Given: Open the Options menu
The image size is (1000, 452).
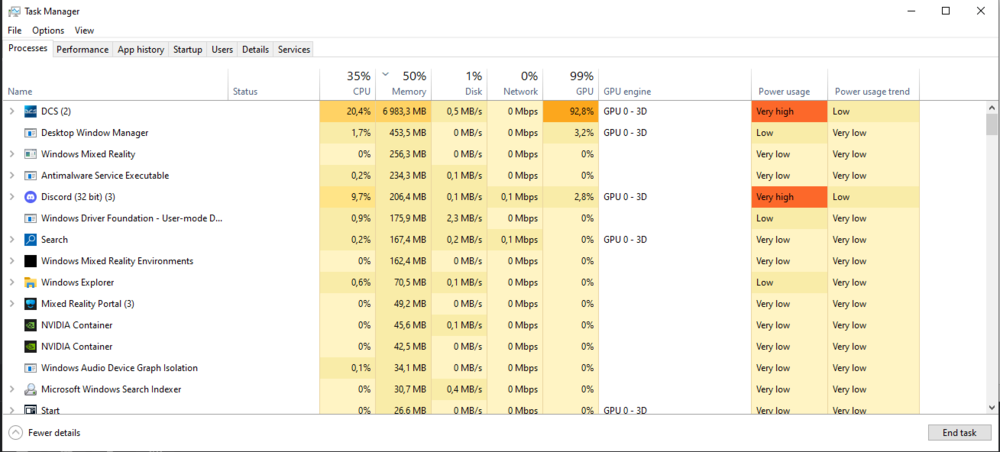Looking at the screenshot, I should [x=48, y=31].
